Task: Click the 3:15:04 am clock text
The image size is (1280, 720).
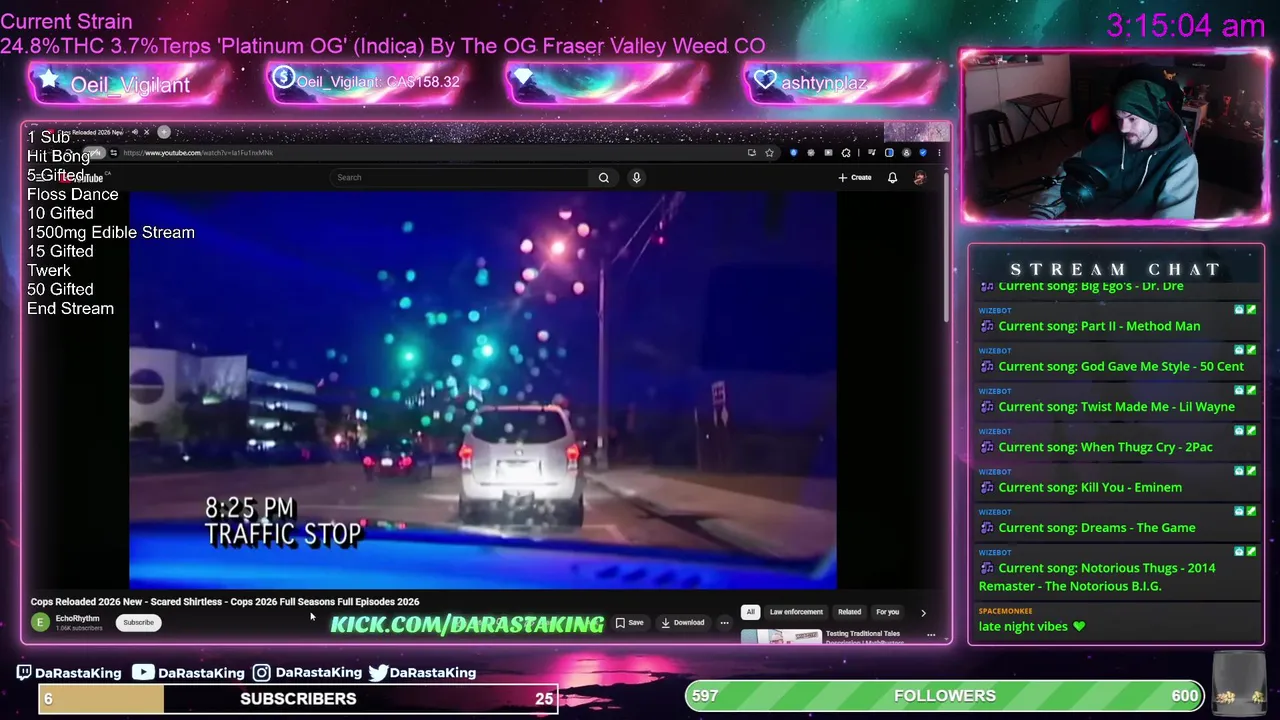Action: click(1186, 26)
